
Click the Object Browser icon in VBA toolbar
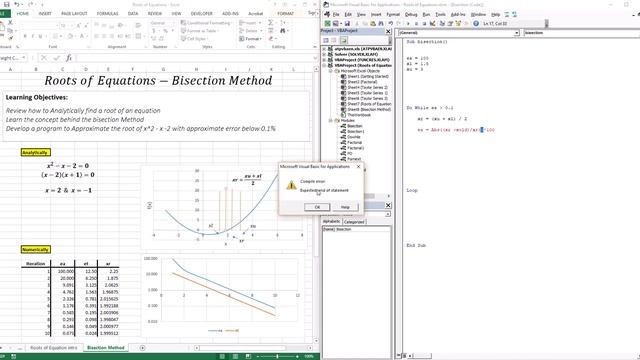(458, 23)
